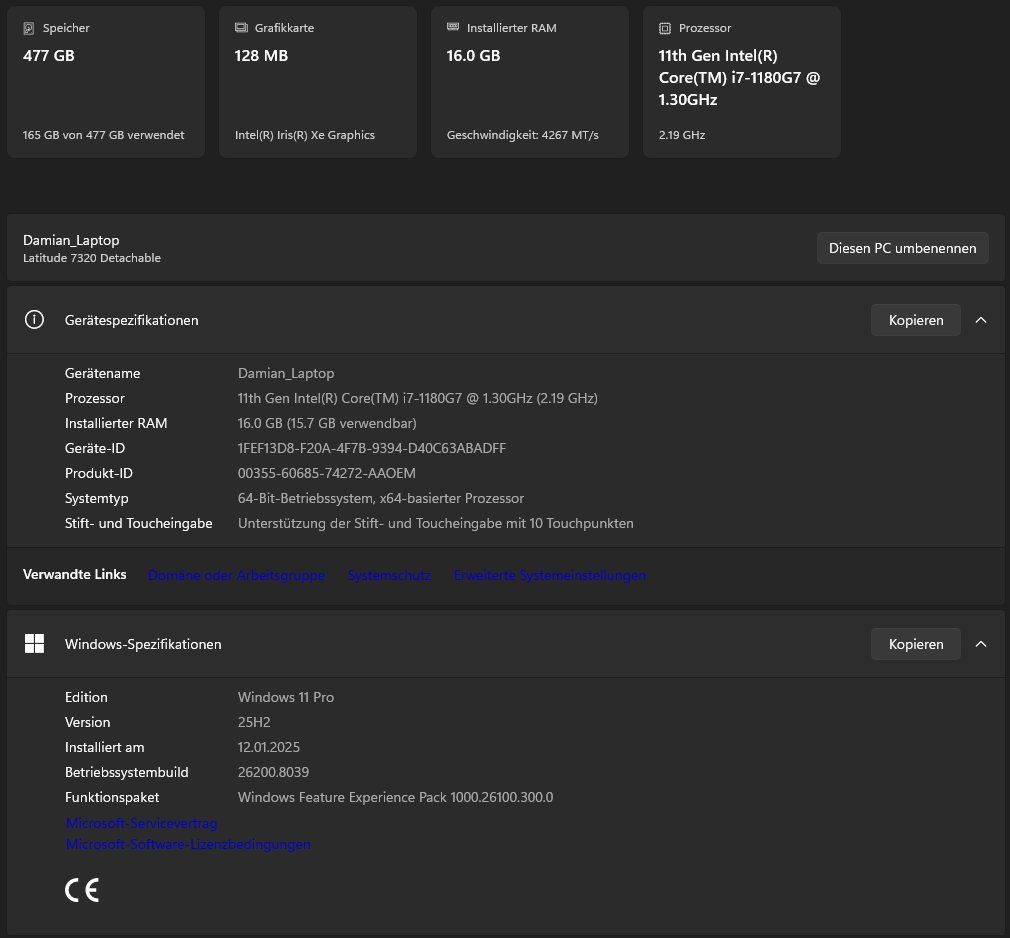Select the Geräte-ID value 1FEF13D8-F20A
The width and height of the screenshot is (1010, 938).
pyautogui.click(x=372, y=448)
